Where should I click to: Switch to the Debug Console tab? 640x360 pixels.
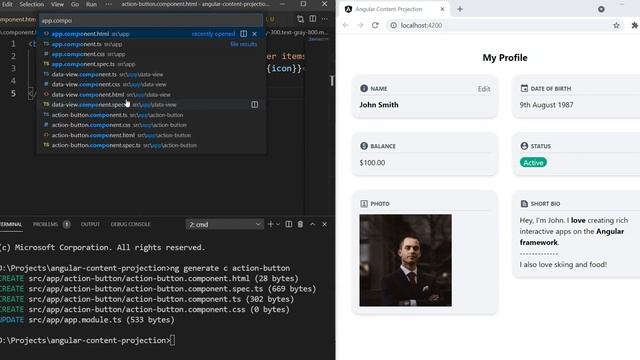131,224
